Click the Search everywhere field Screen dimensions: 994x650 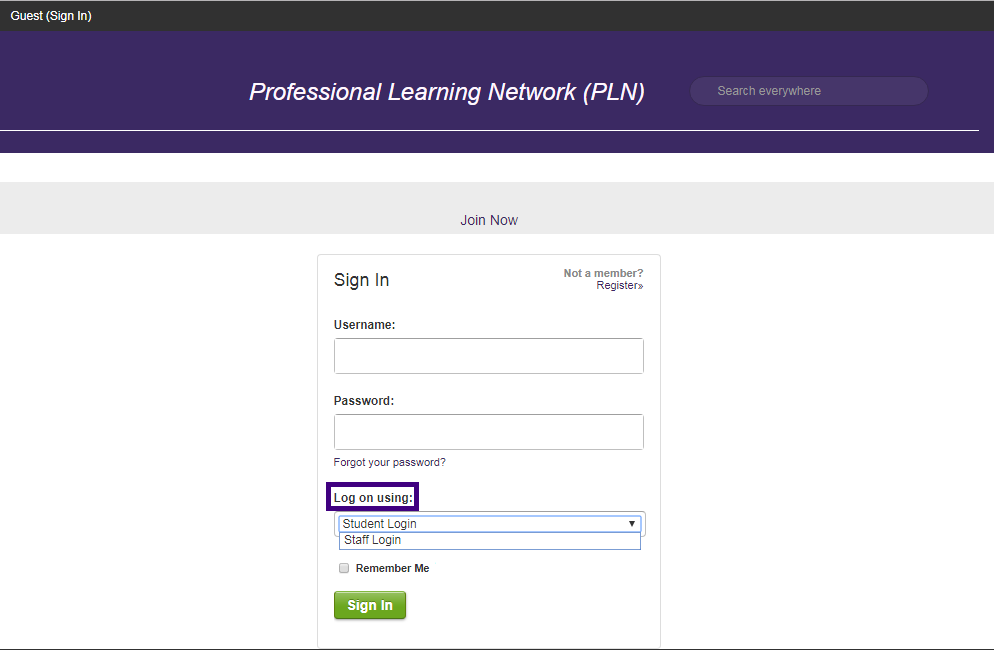pos(808,91)
